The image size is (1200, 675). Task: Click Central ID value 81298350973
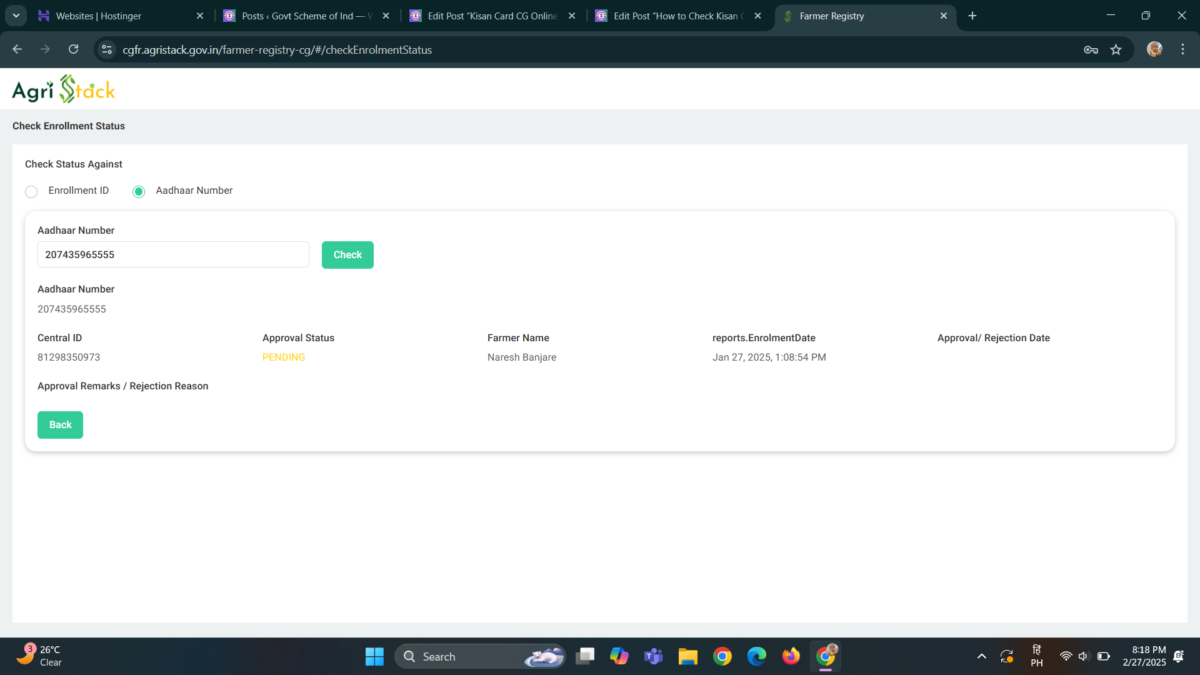pyautogui.click(x=69, y=357)
